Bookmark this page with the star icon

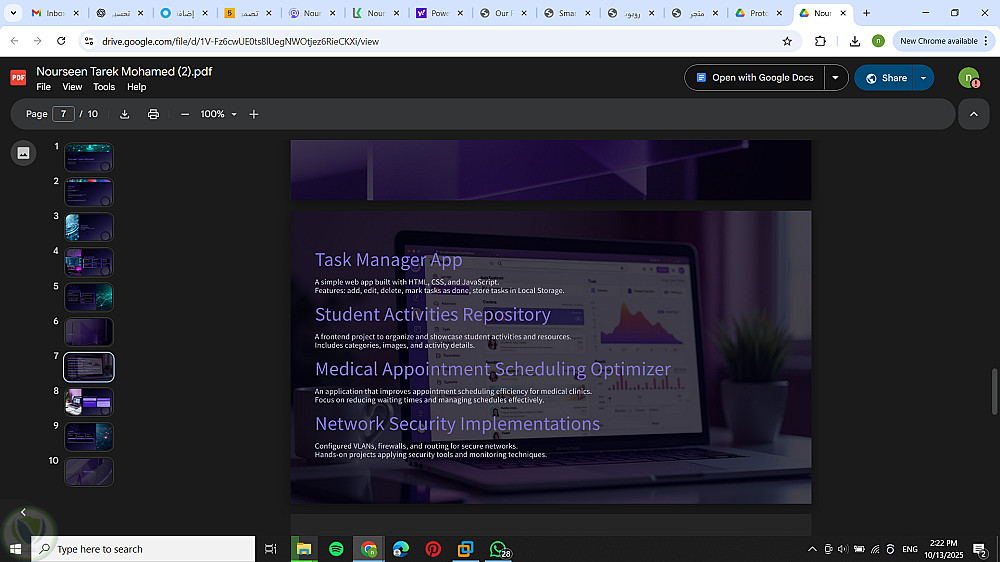pos(787,41)
